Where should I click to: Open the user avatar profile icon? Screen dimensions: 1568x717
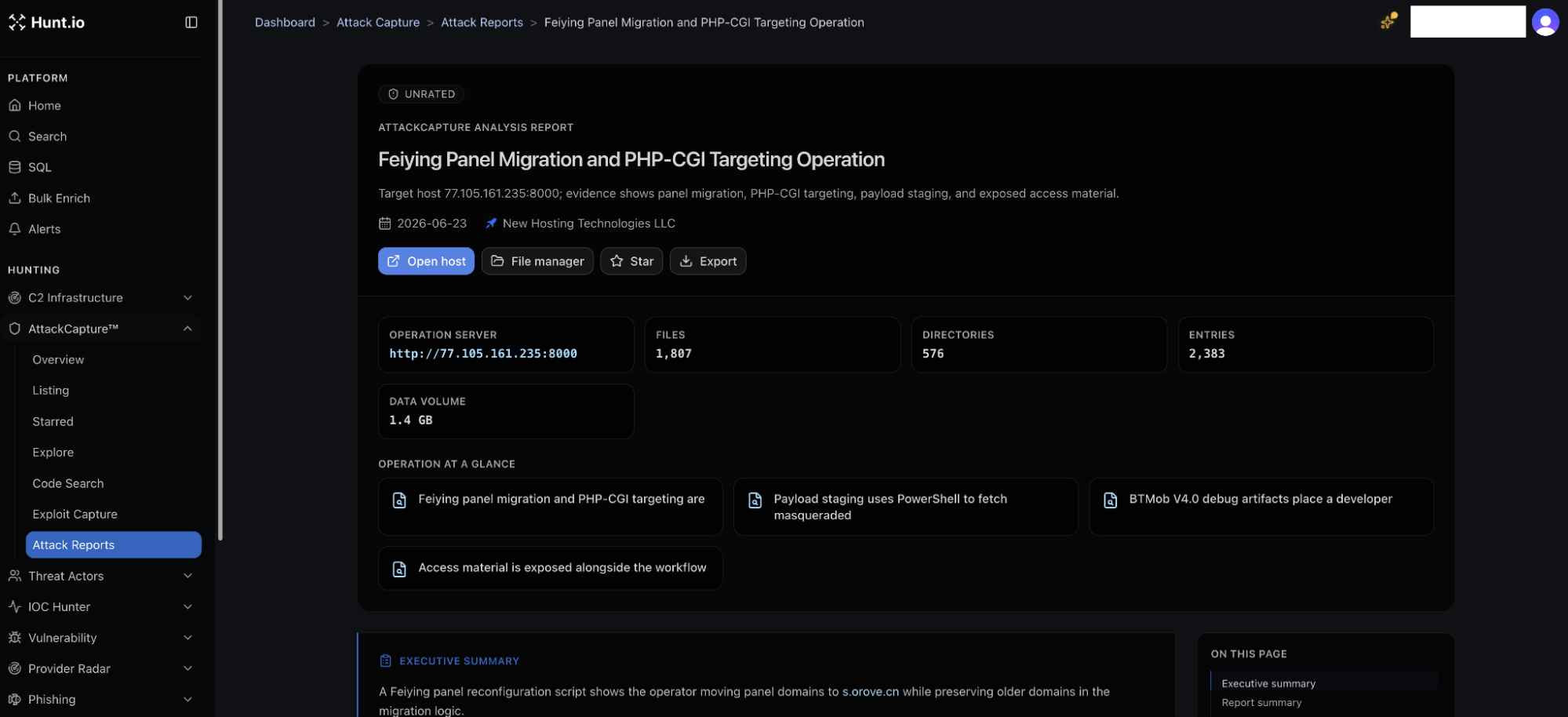point(1545,22)
